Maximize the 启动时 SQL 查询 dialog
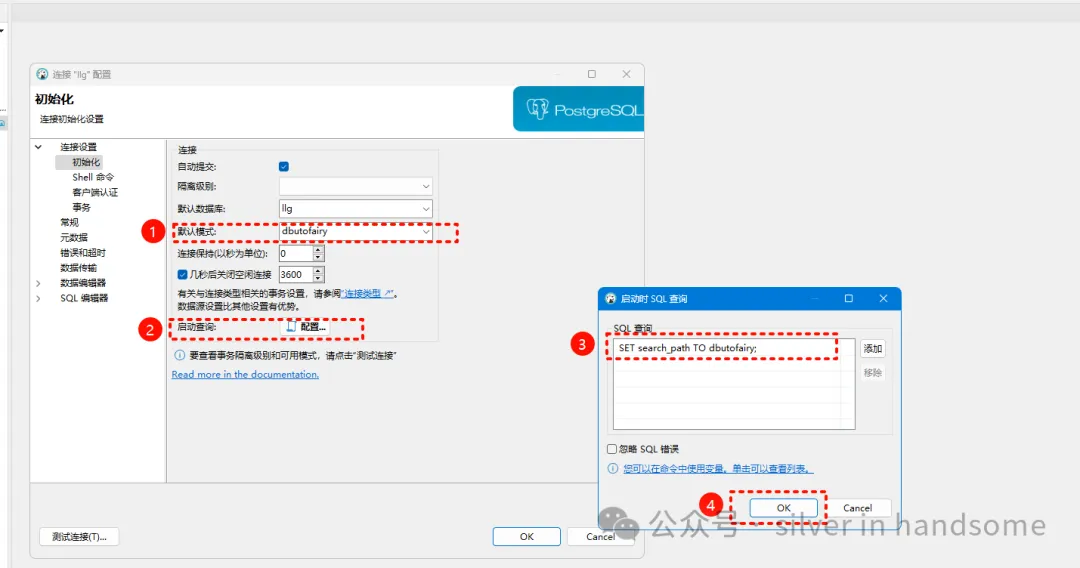Image resolution: width=1080 pixels, height=568 pixels. pyautogui.click(x=848, y=299)
